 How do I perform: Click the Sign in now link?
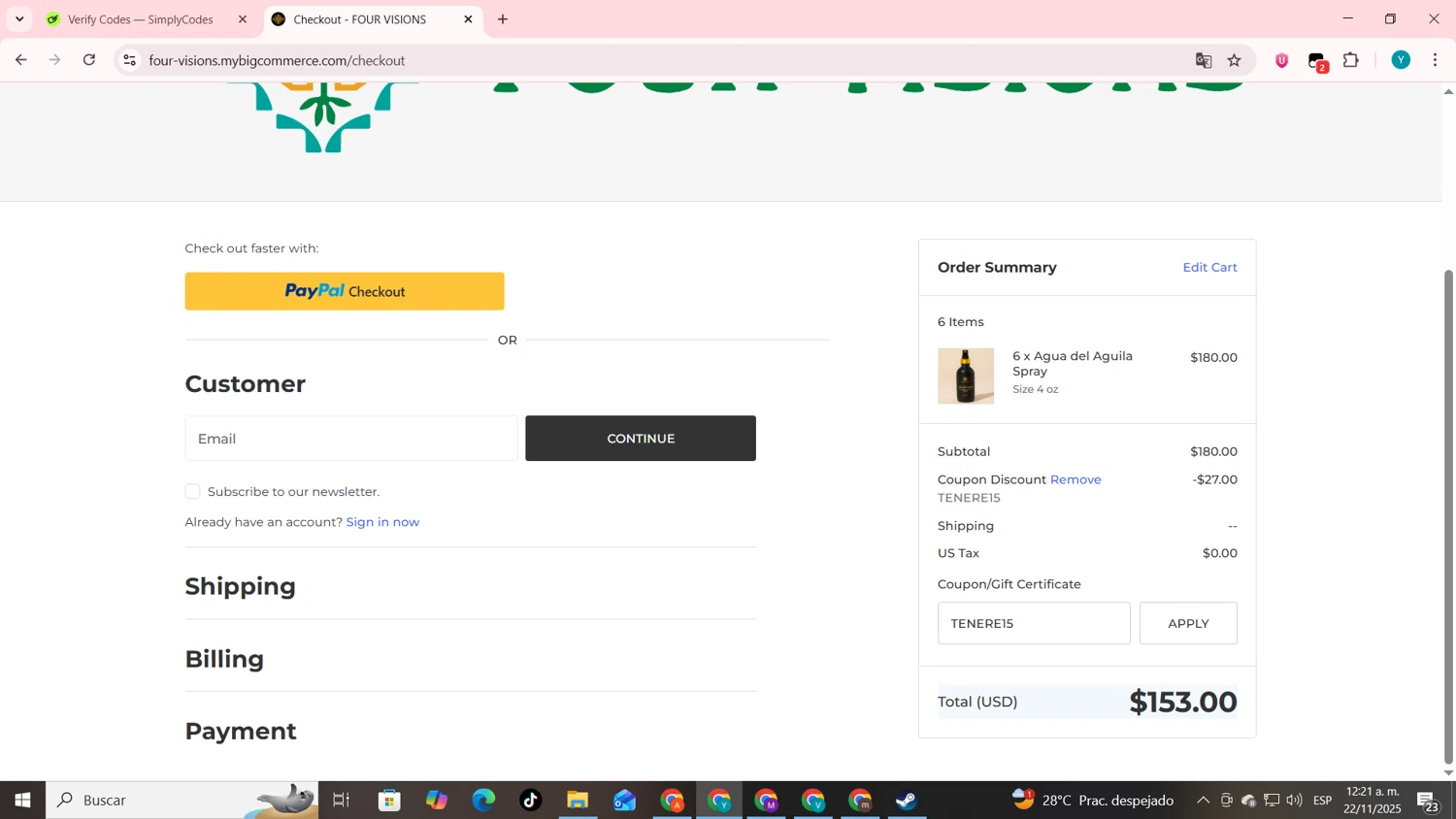pyautogui.click(x=382, y=522)
